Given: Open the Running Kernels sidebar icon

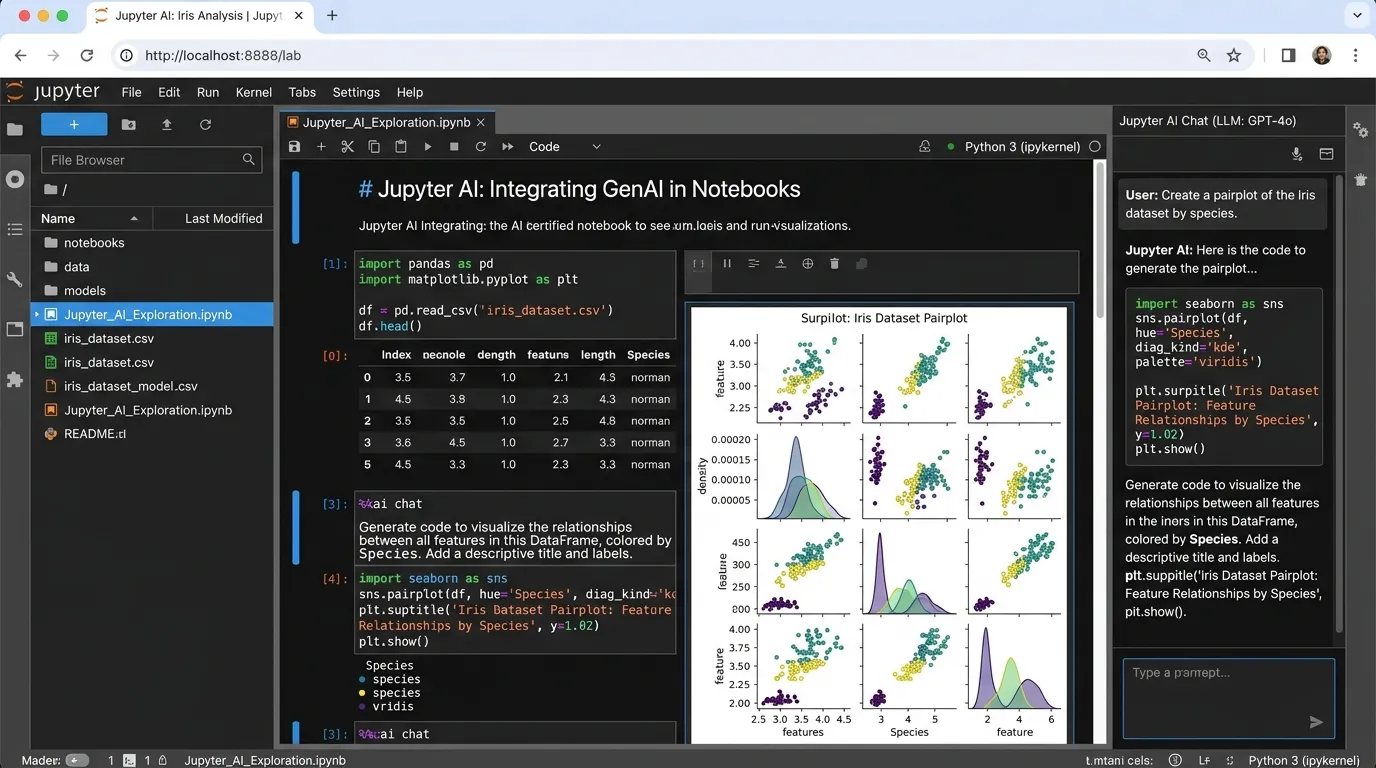Looking at the screenshot, I should tap(14, 179).
